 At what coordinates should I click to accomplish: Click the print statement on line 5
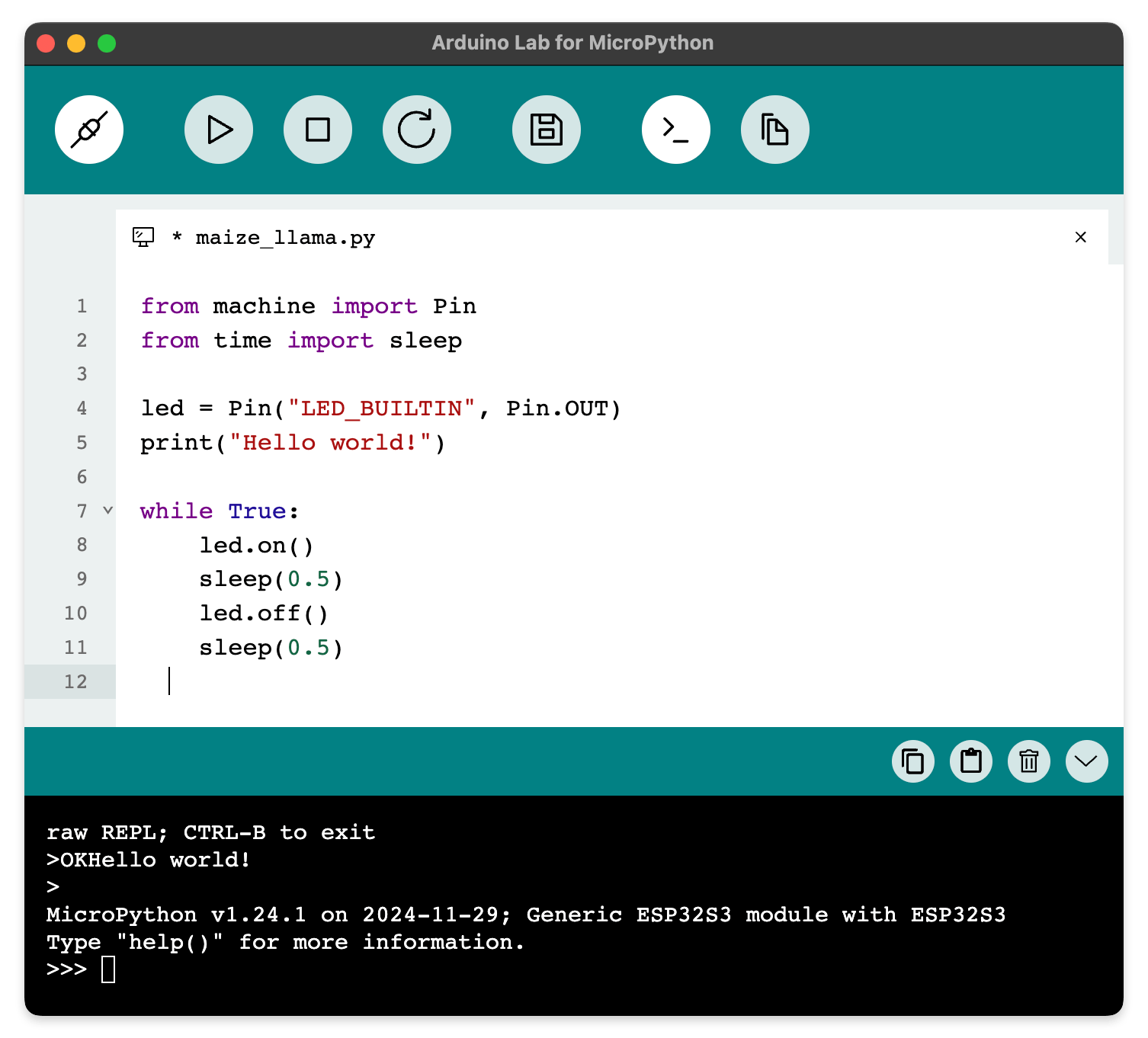[293, 442]
